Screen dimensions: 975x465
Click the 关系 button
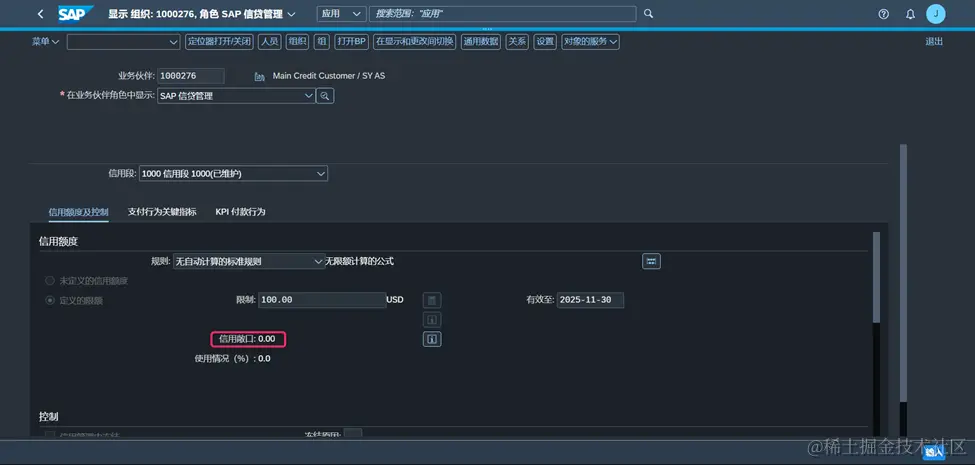[517, 42]
